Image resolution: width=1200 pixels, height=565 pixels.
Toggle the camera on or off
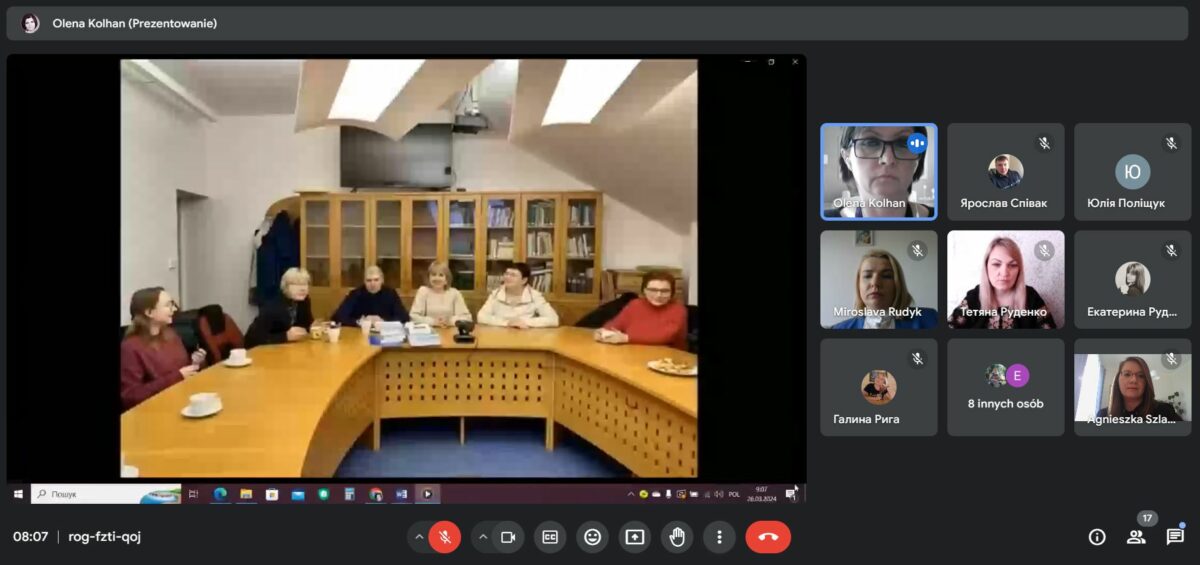point(507,537)
